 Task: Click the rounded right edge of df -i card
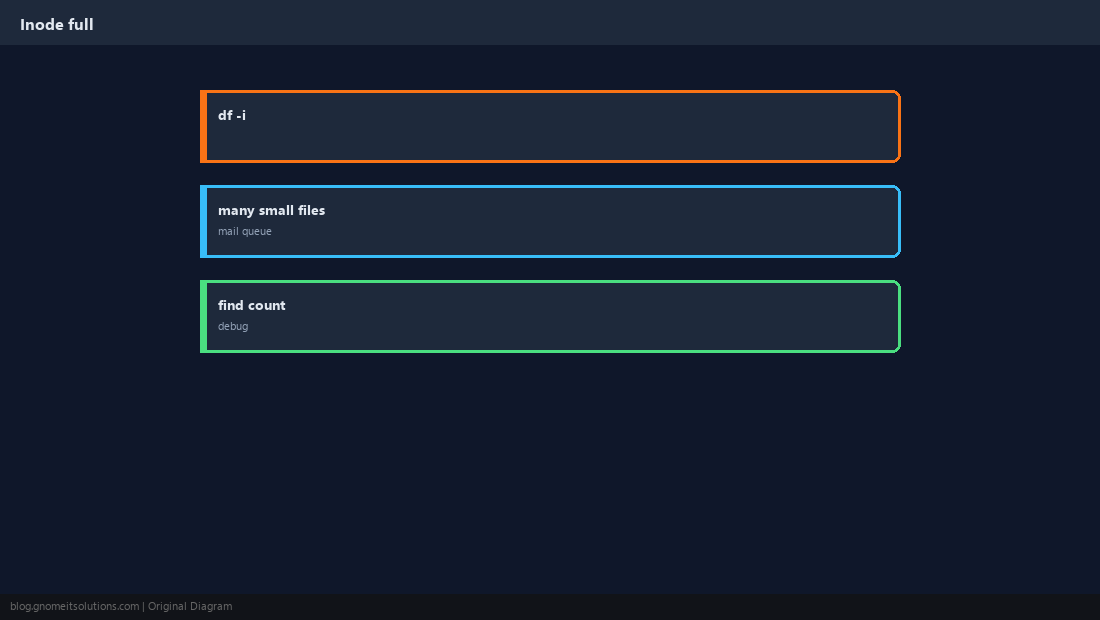pos(899,126)
